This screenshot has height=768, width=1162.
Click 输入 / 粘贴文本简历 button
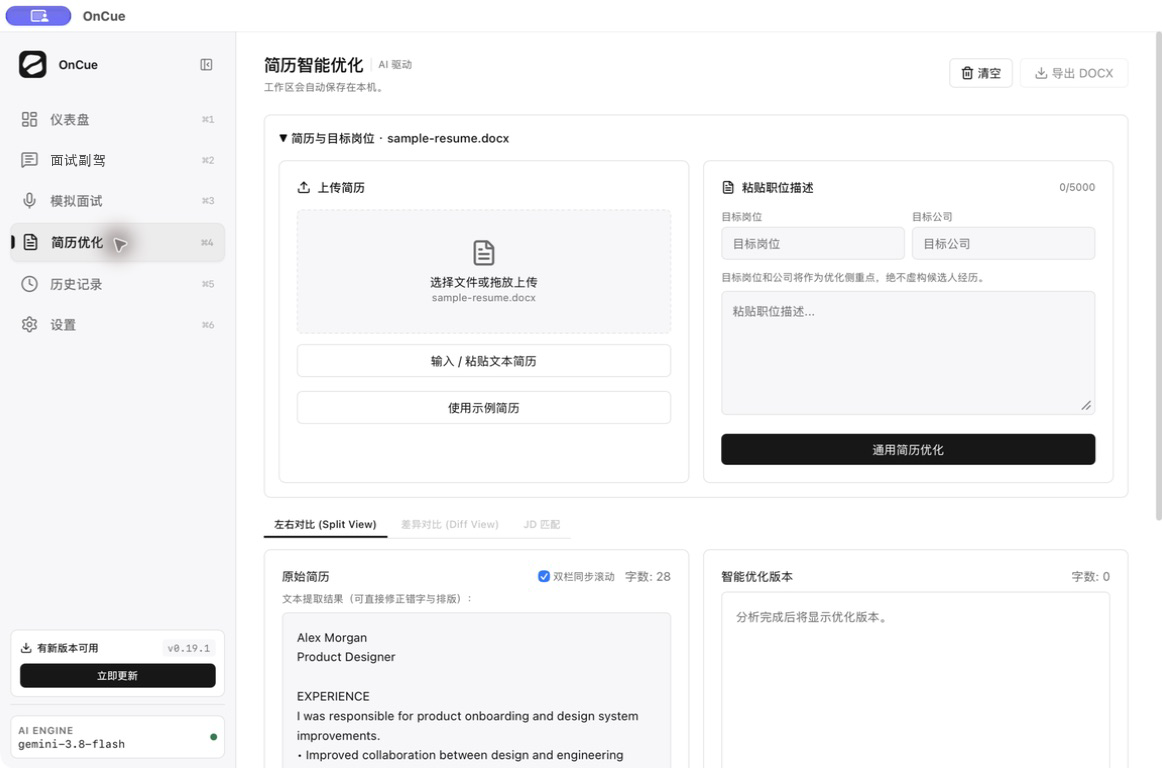(x=484, y=361)
